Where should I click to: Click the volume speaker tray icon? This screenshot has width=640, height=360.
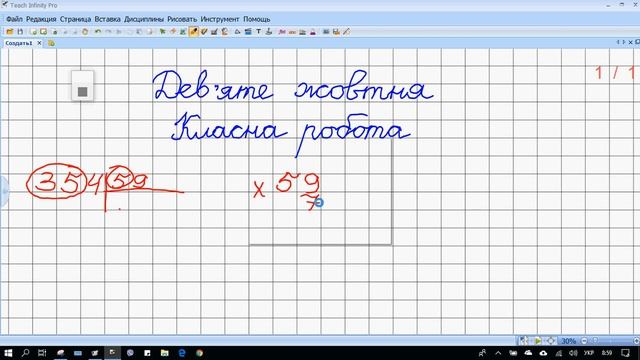point(573,353)
